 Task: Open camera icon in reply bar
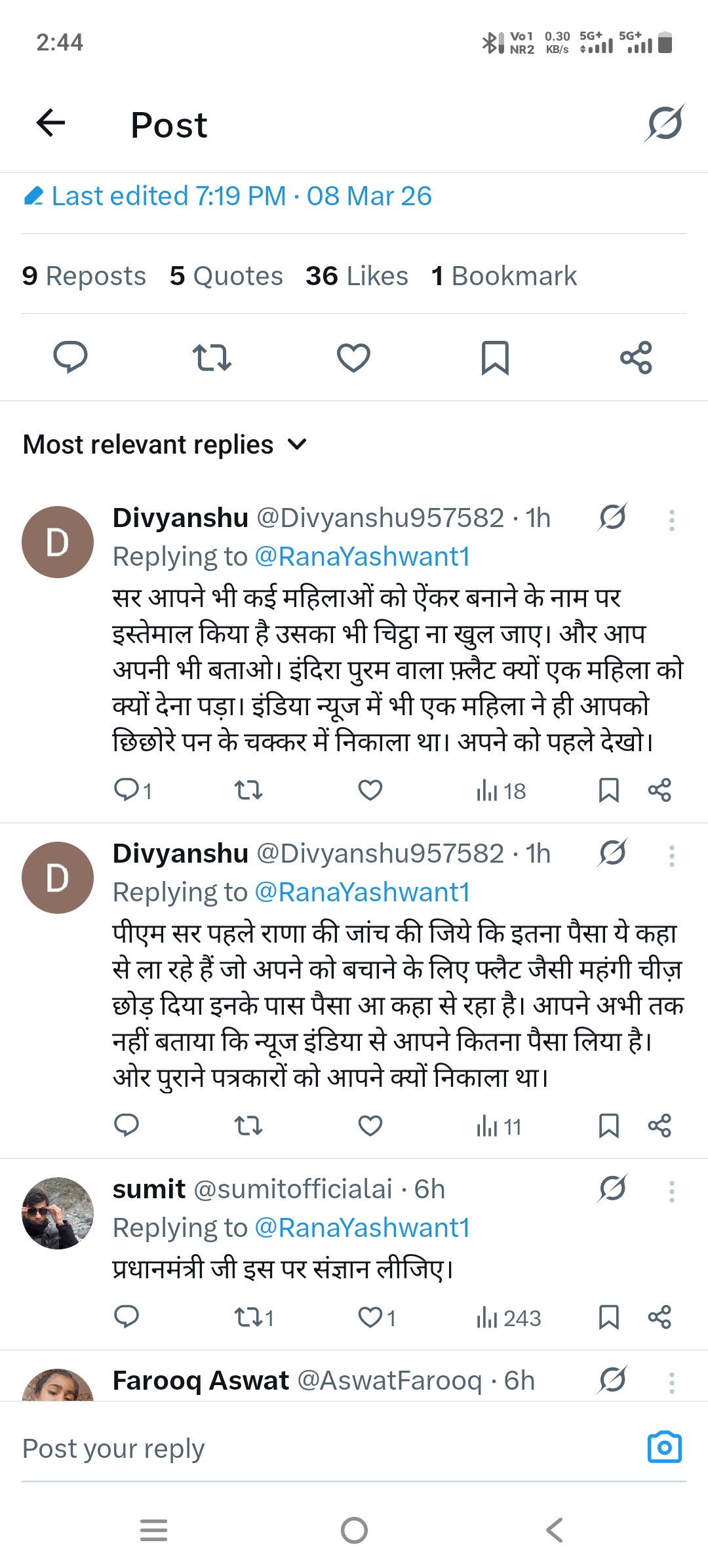coord(664,1447)
